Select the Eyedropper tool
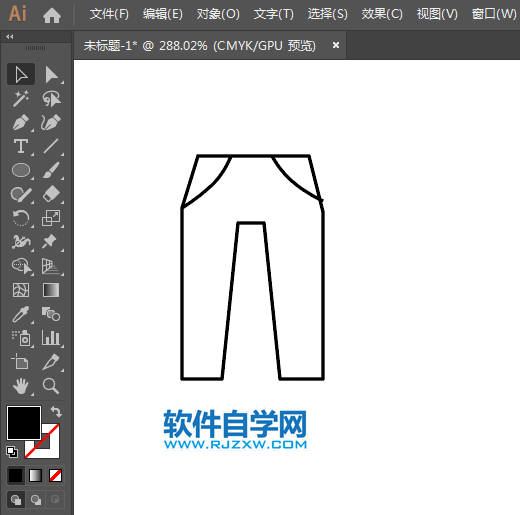Screen dimensions: 520x515 click(21, 314)
